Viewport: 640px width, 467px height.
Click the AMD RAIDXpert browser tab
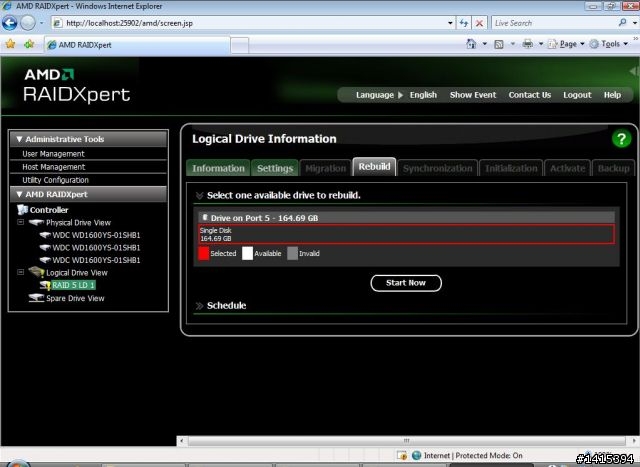coord(137,44)
